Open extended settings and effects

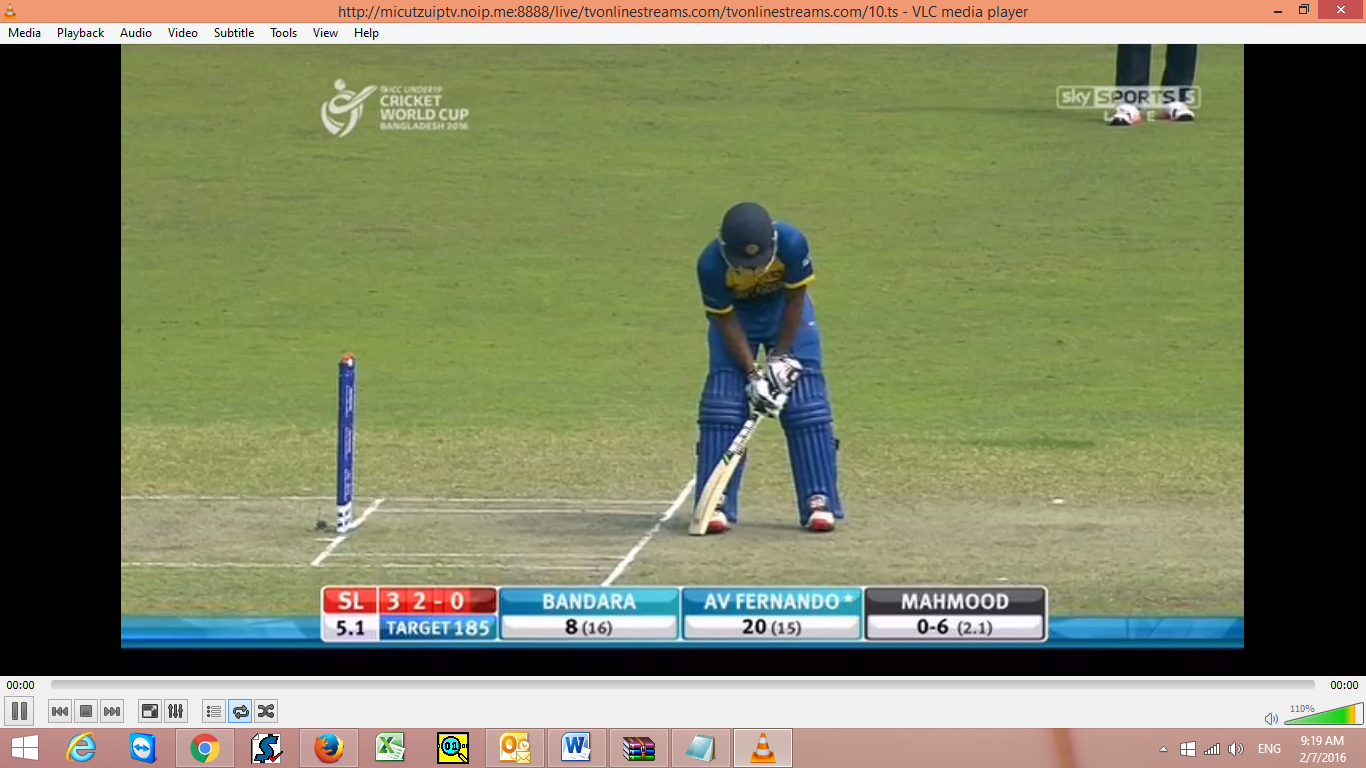[x=175, y=711]
